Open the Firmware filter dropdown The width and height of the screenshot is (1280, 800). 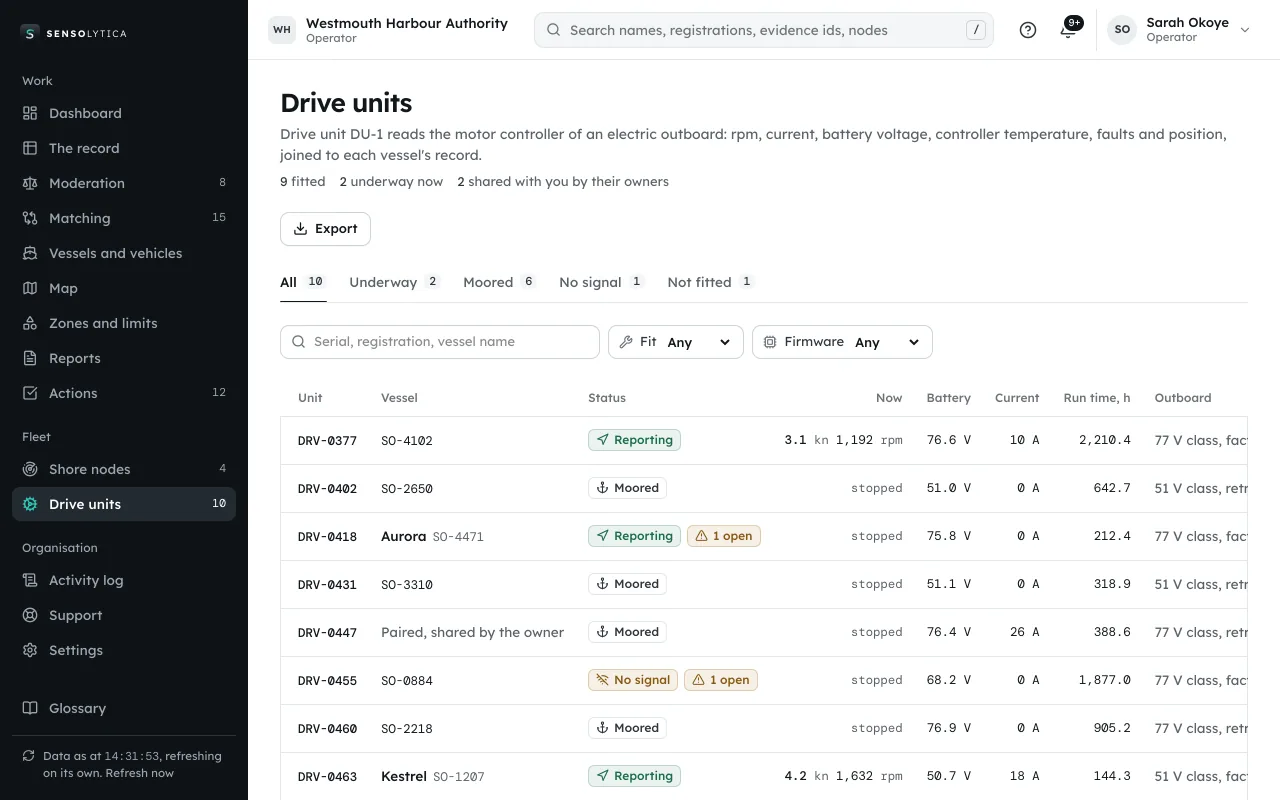[842, 342]
